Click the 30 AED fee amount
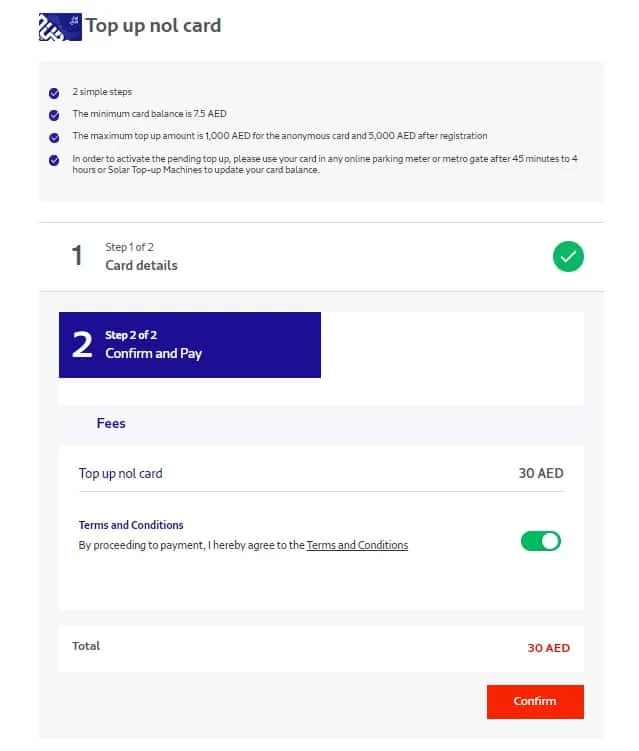Image resolution: width=639 pixels, height=751 pixels. [541, 473]
